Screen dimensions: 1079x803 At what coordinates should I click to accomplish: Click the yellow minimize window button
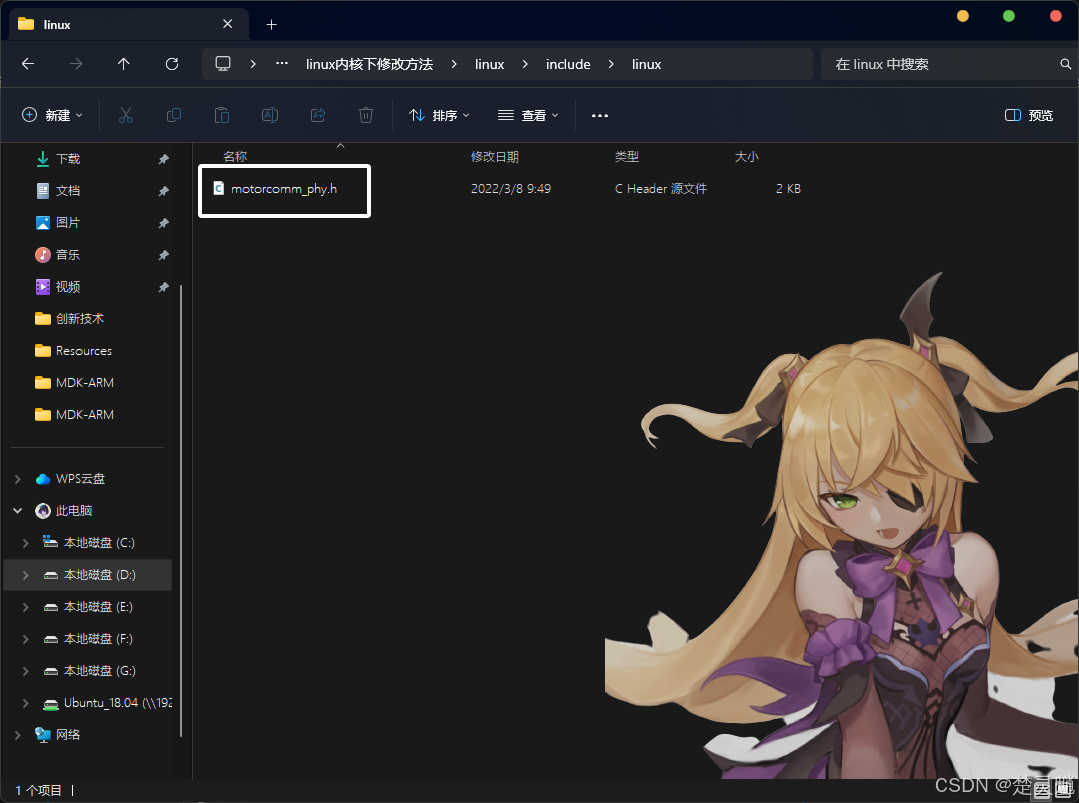tap(963, 16)
